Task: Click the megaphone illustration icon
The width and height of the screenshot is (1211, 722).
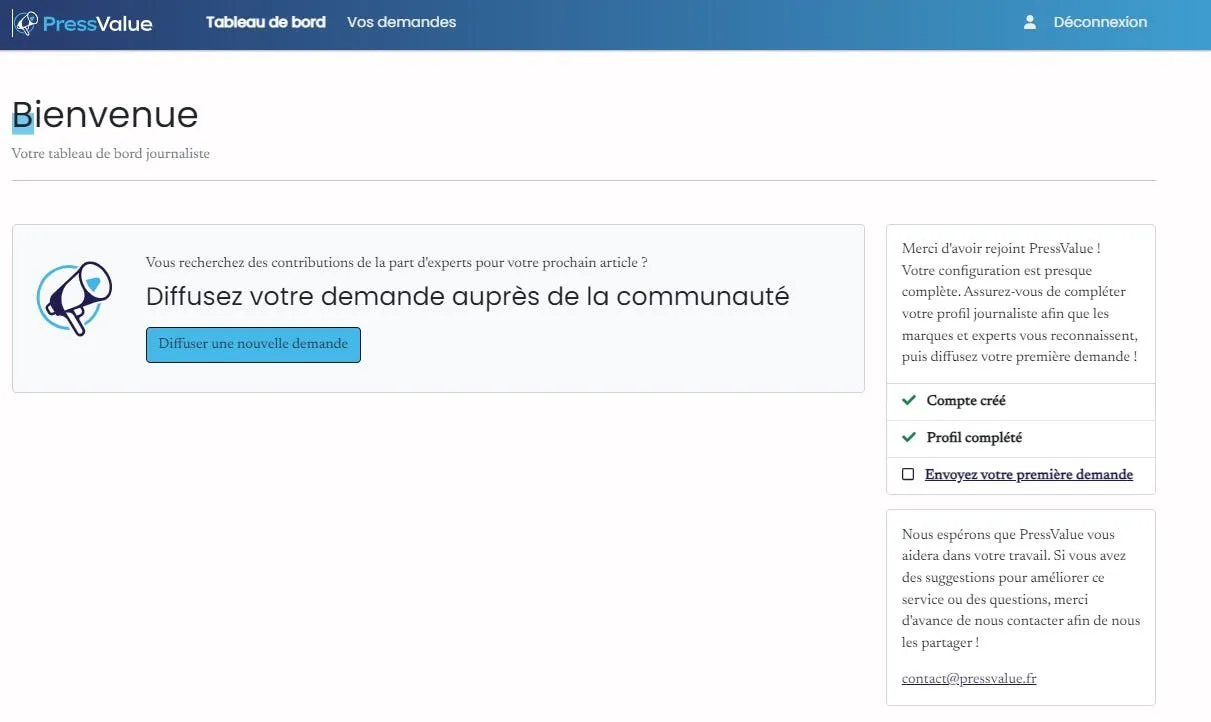Action: point(74,298)
